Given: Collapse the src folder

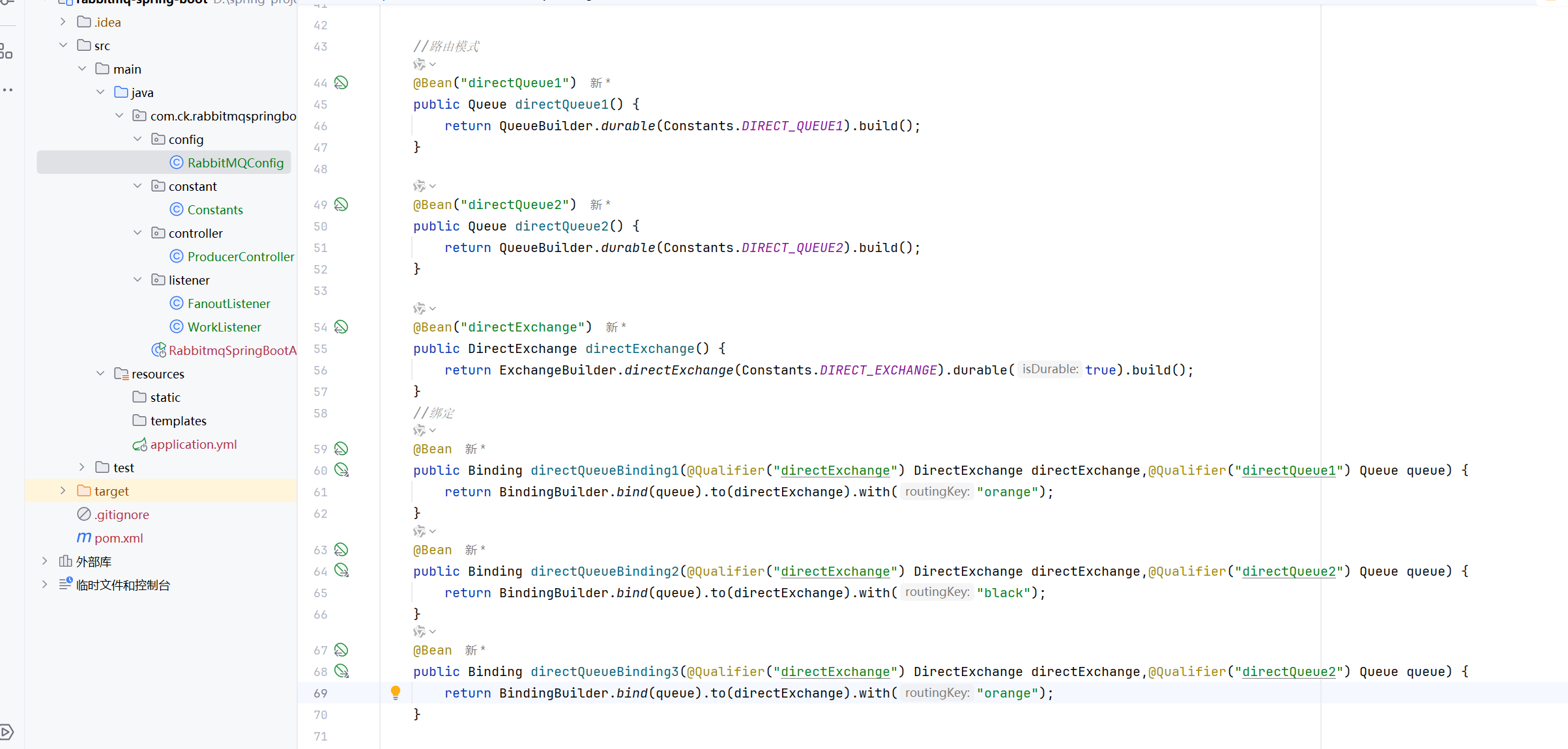Looking at the screenshot, I should click(63, 46).
